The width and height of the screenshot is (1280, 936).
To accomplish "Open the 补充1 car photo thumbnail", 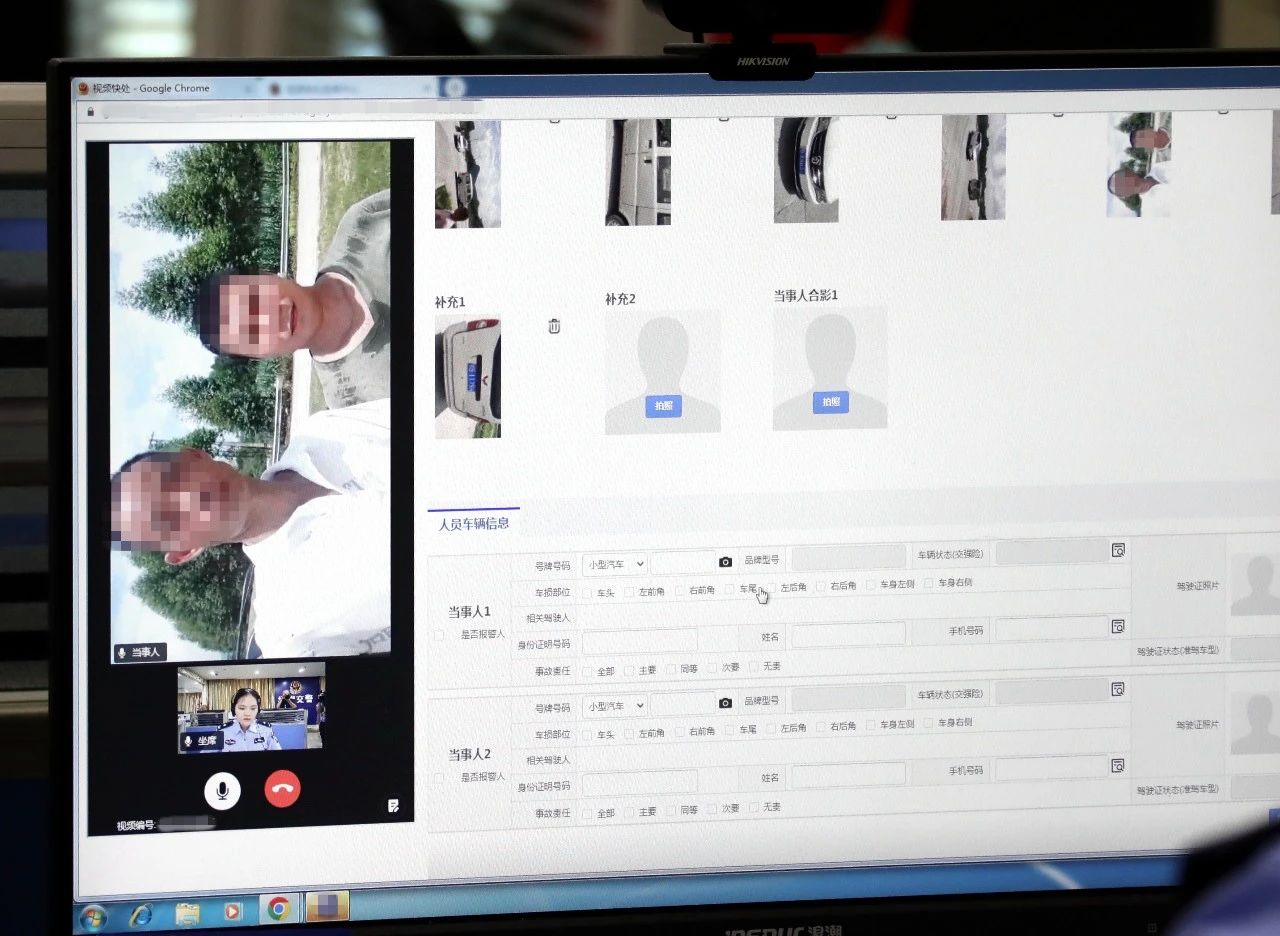I will click(x=468, y=377).
